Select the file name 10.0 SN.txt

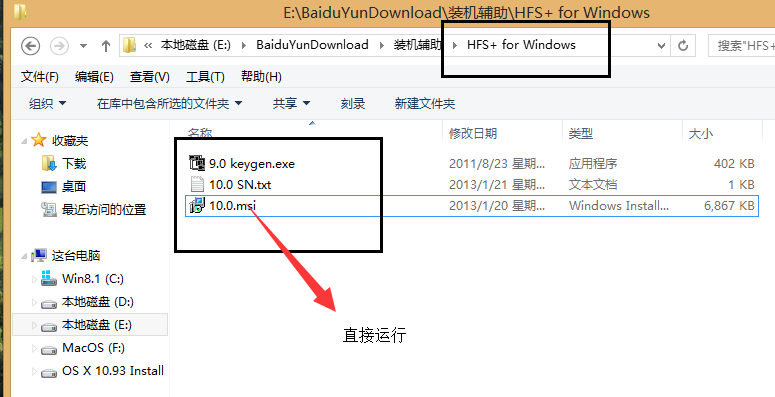pos(240,185)
